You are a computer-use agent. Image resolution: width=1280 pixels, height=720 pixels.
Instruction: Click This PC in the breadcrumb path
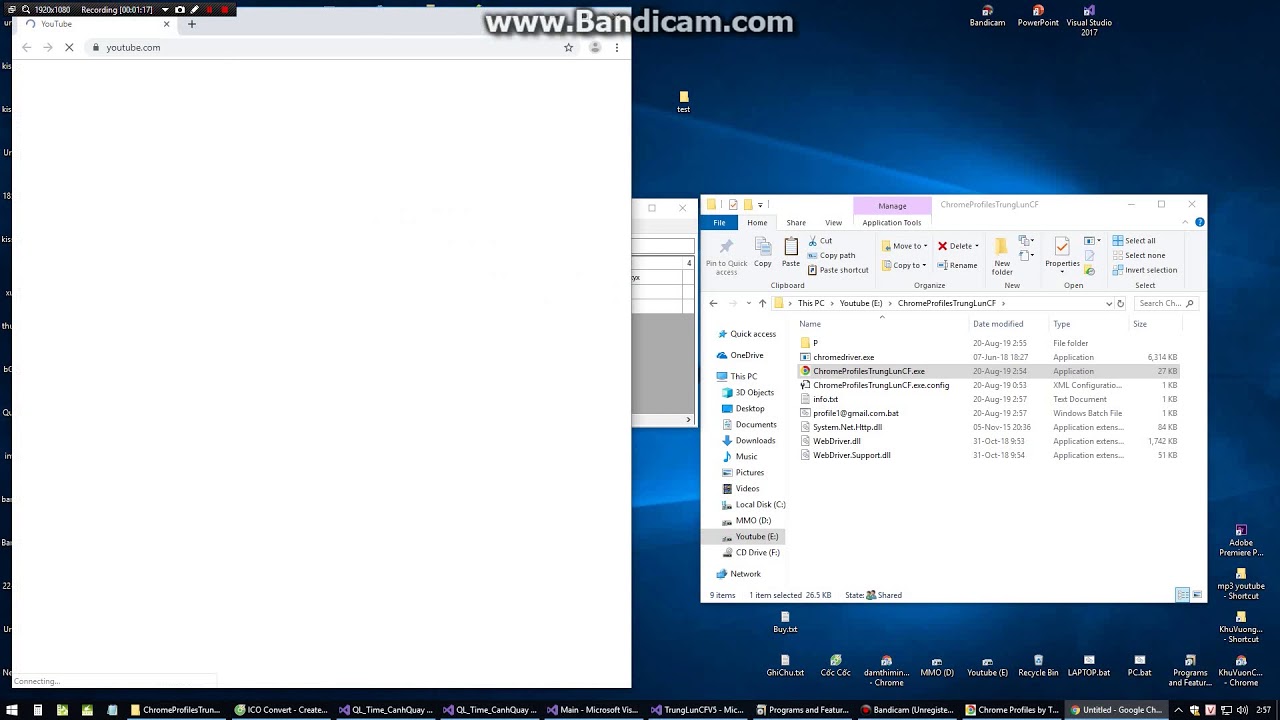(811, 303)
